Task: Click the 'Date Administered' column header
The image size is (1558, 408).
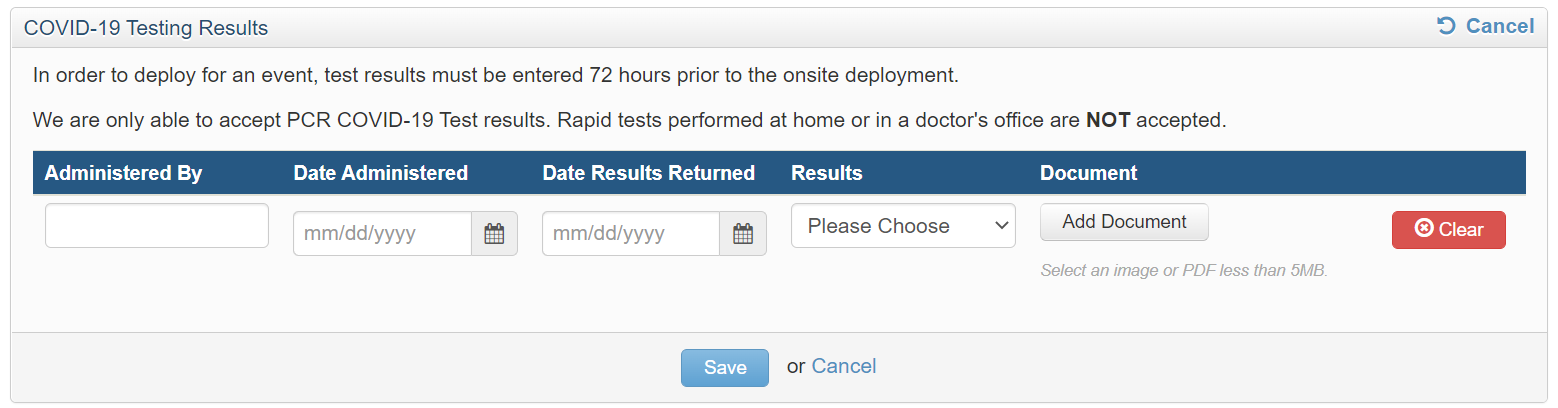Action: coord(380,173)
